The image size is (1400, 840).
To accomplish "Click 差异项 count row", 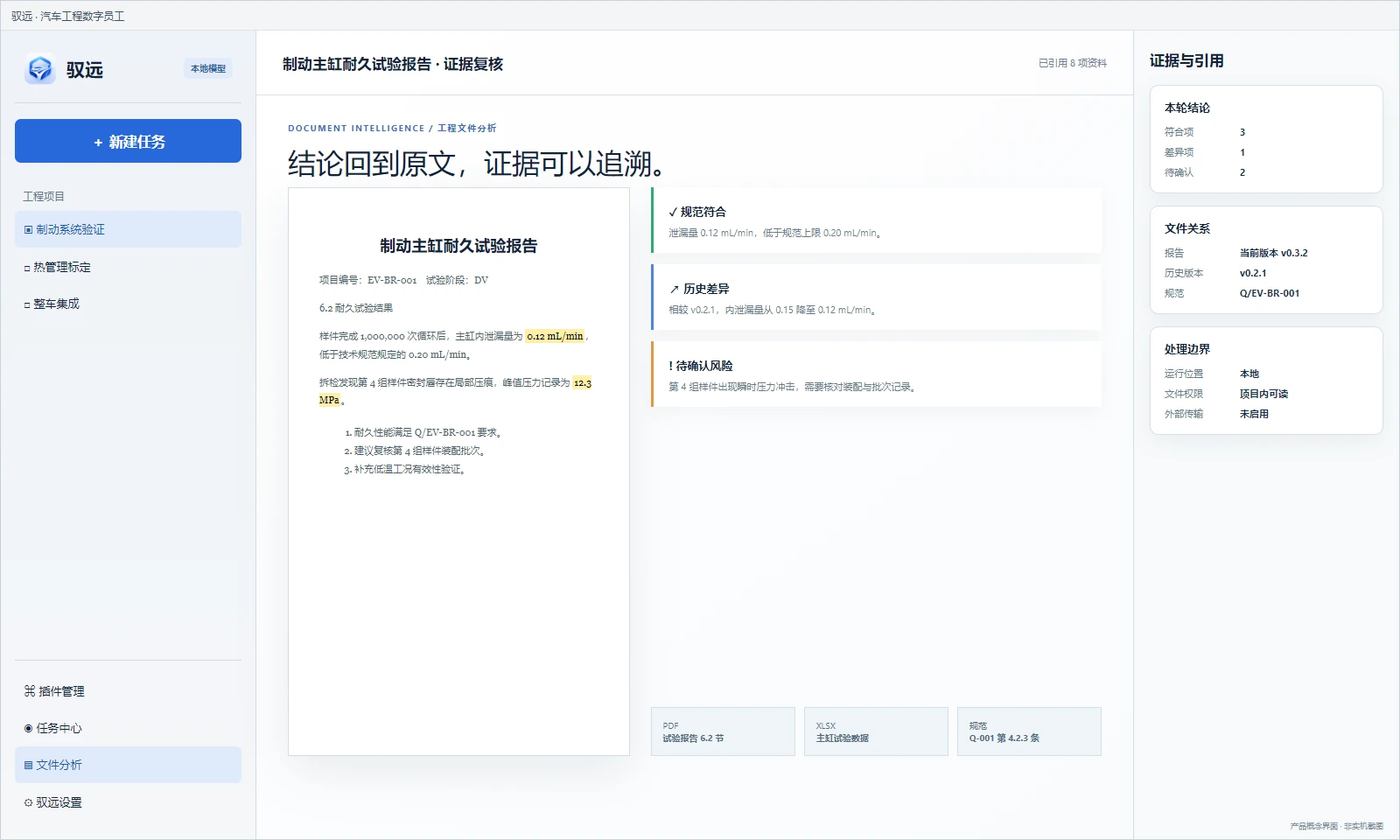I will pos(1266,152).
